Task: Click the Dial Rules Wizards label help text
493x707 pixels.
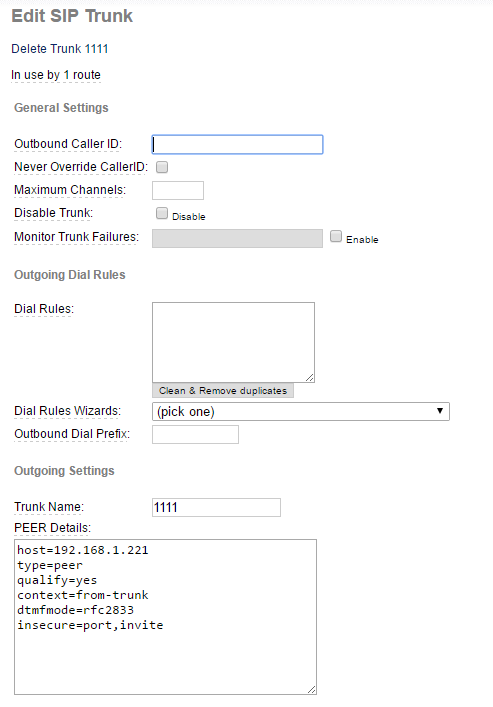Action: click(68, 411)
